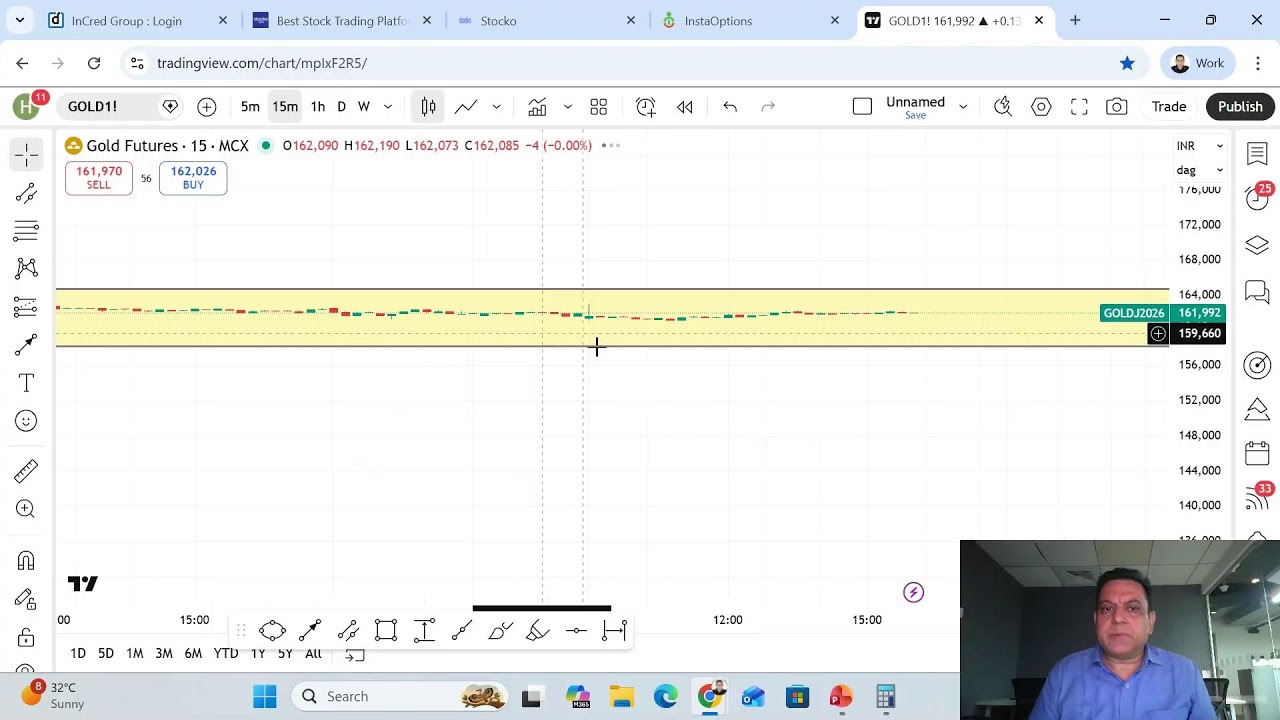Set chart range to 6M
This screenshot has height=720, width=1280.
(193, 653)
